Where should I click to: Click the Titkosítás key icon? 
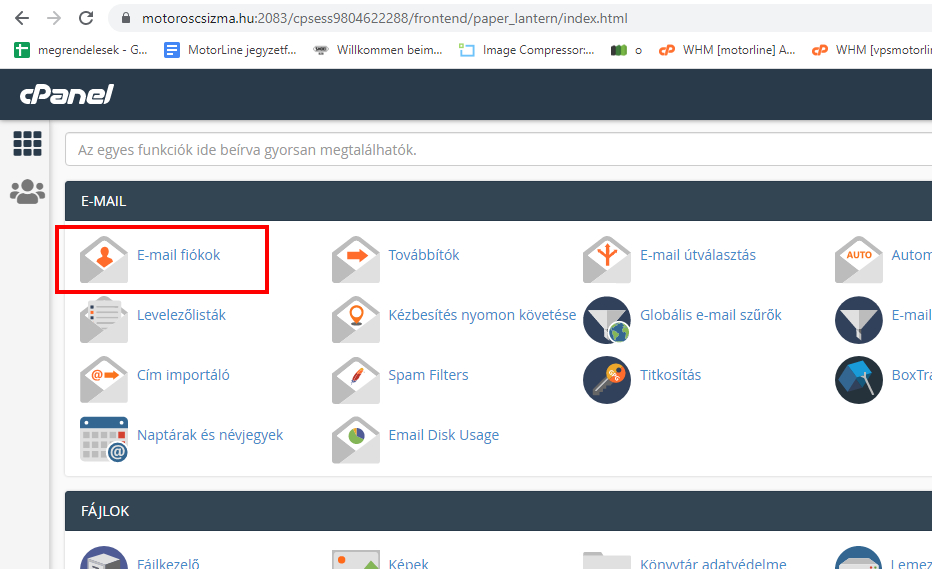tap(607, 379)
